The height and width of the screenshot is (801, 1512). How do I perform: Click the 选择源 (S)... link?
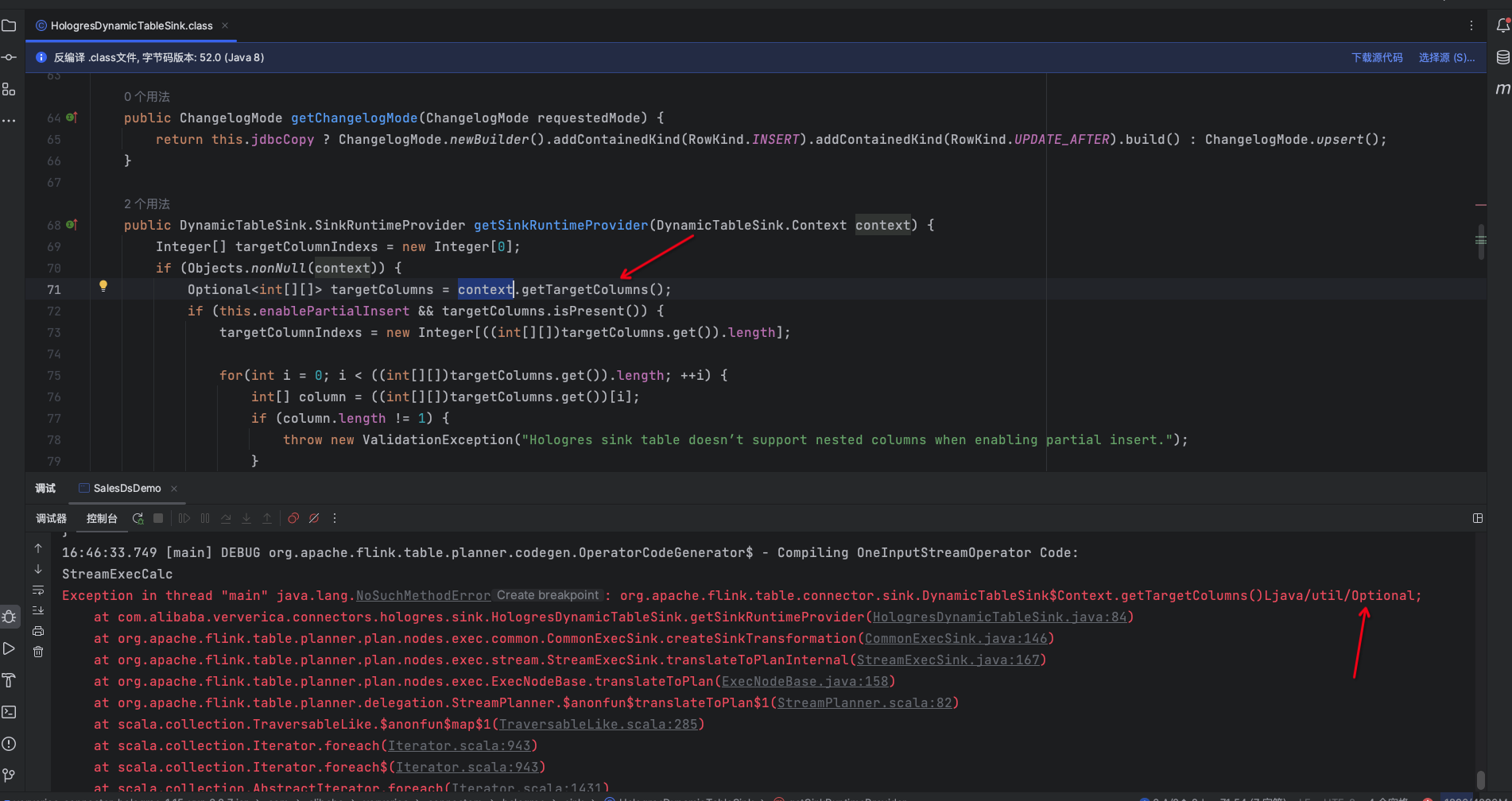(x=1446, y=57)
